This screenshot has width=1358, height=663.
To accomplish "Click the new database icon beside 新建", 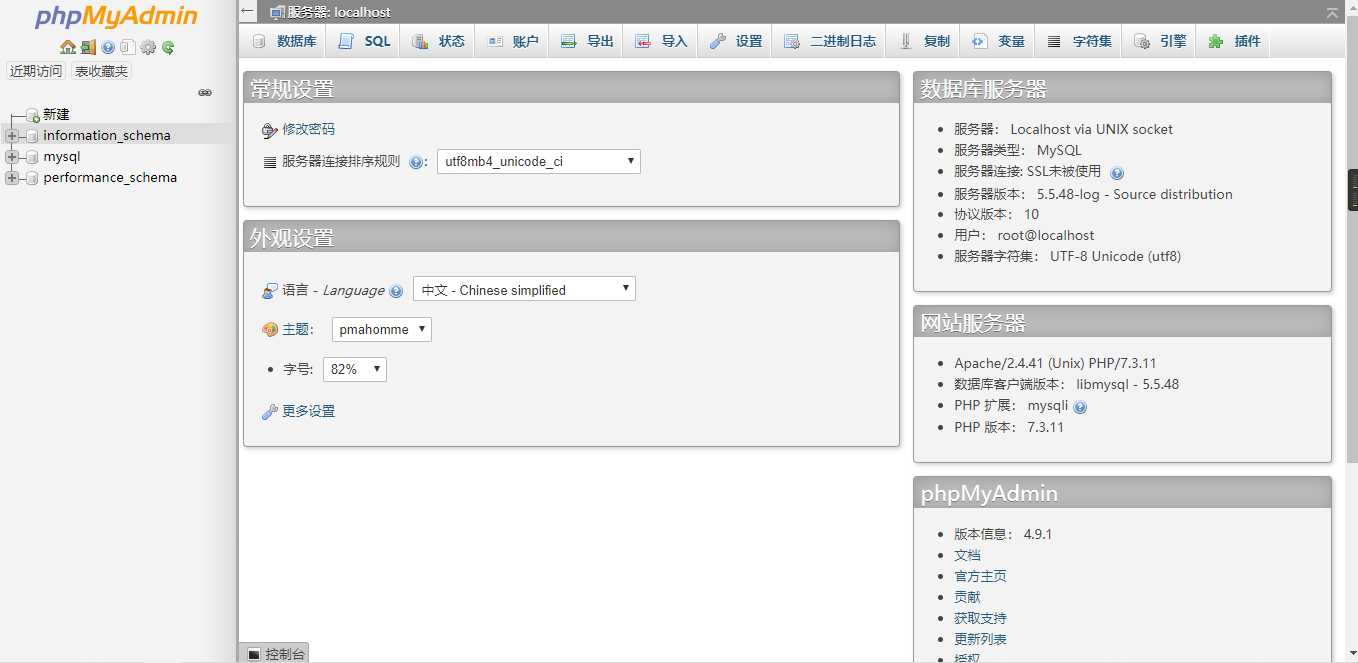I will (33, 115).
